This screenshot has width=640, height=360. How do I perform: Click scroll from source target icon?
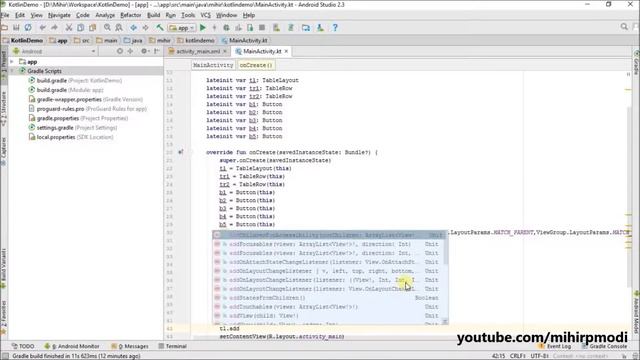click(120, 51)
